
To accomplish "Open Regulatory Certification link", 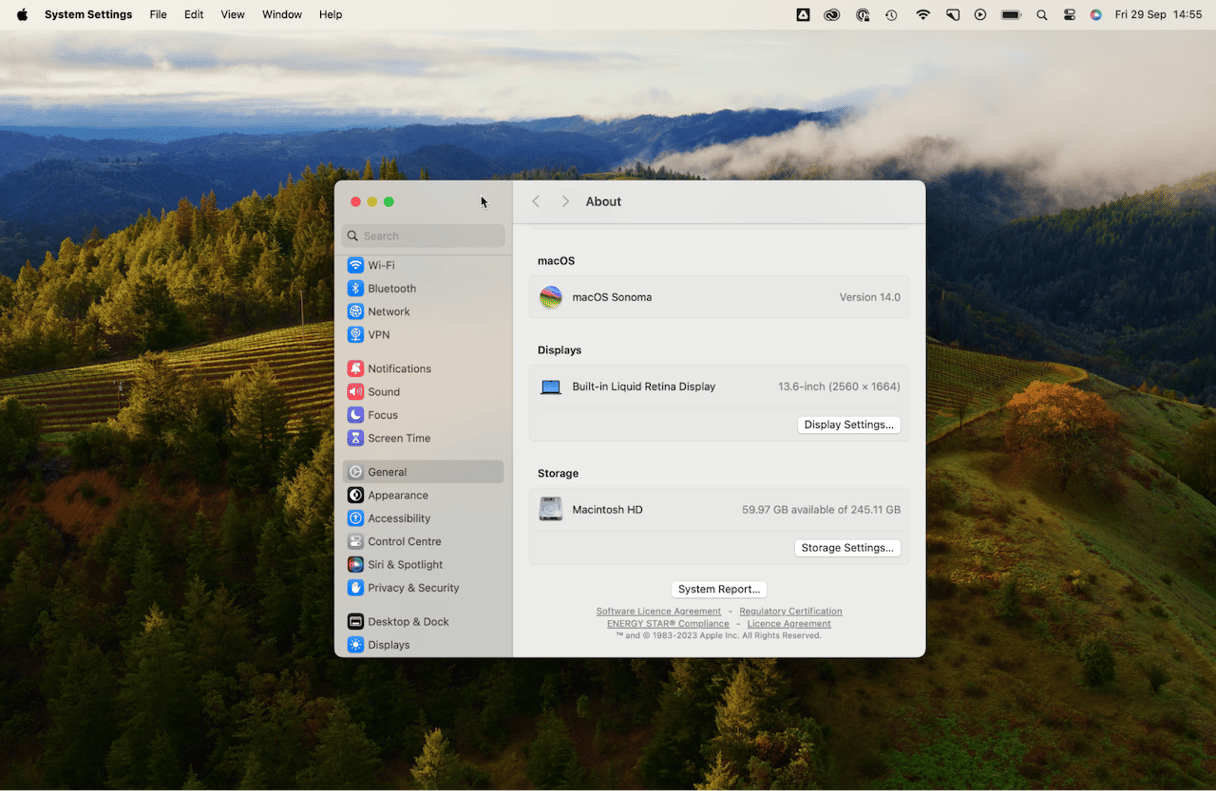I will click(x=790, y=611).
